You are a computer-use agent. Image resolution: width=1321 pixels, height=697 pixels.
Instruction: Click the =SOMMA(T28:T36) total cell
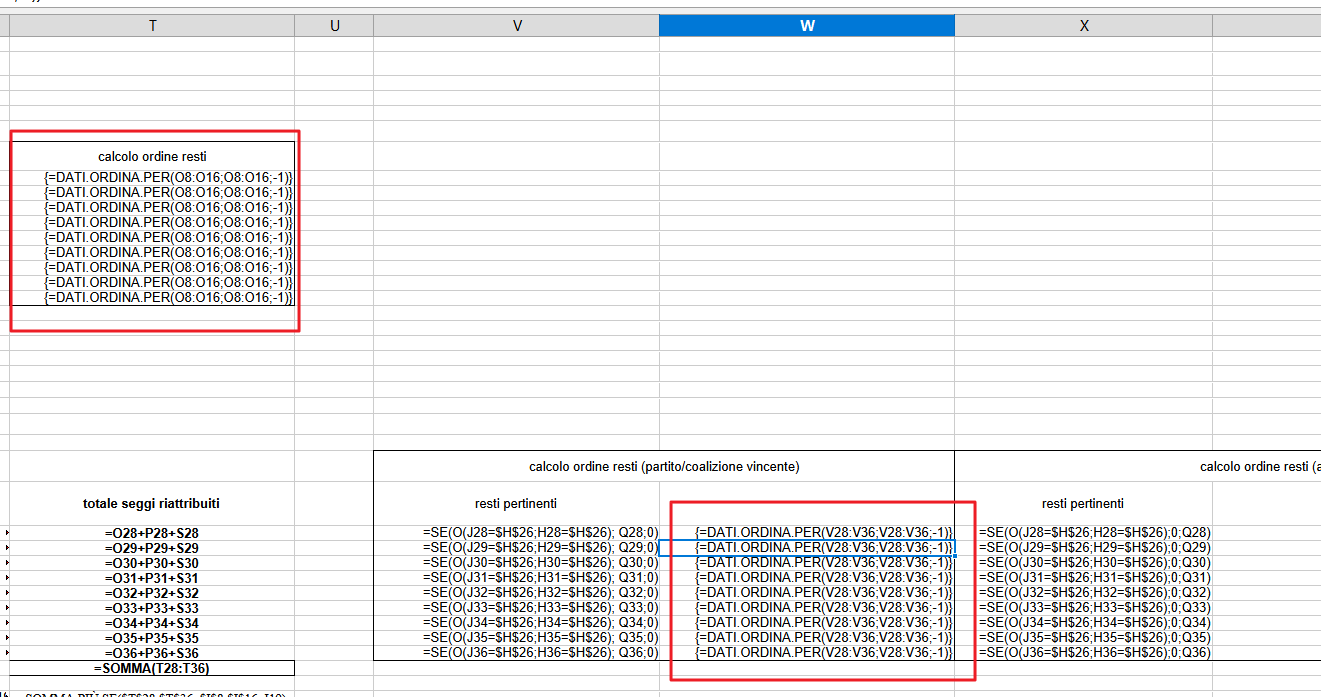[152, 668]
